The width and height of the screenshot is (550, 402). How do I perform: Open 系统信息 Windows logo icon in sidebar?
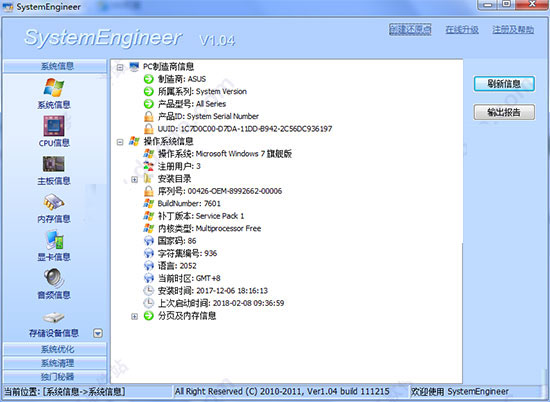54,88
